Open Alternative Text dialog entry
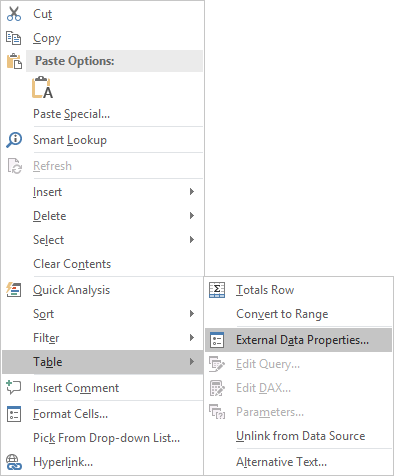The image size is (394, 476). (298, 462)
